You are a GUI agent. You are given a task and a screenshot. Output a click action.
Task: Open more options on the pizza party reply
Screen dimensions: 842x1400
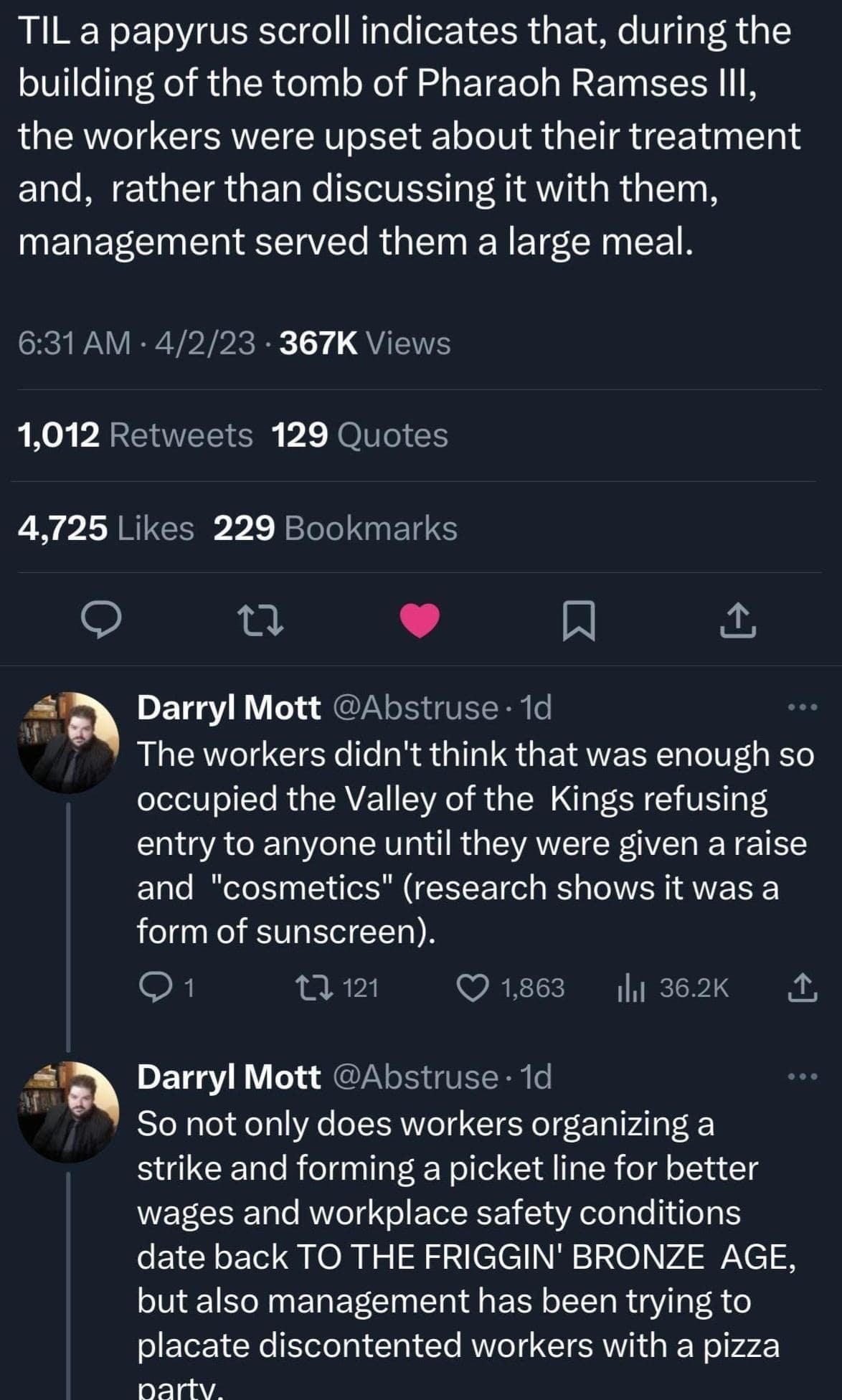coord(803,1077)
